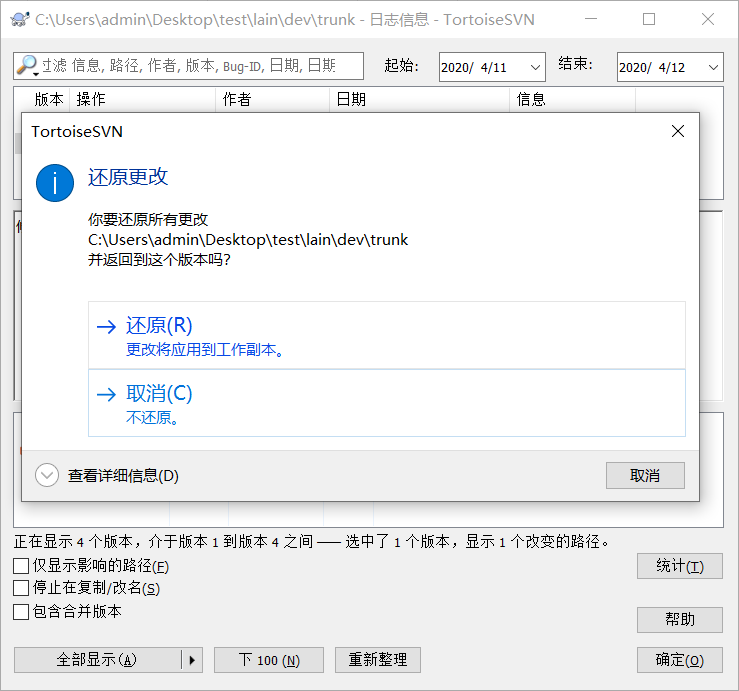The image size is (739, 691).
Task: Click the 帮助 help button
Action: 680,619
